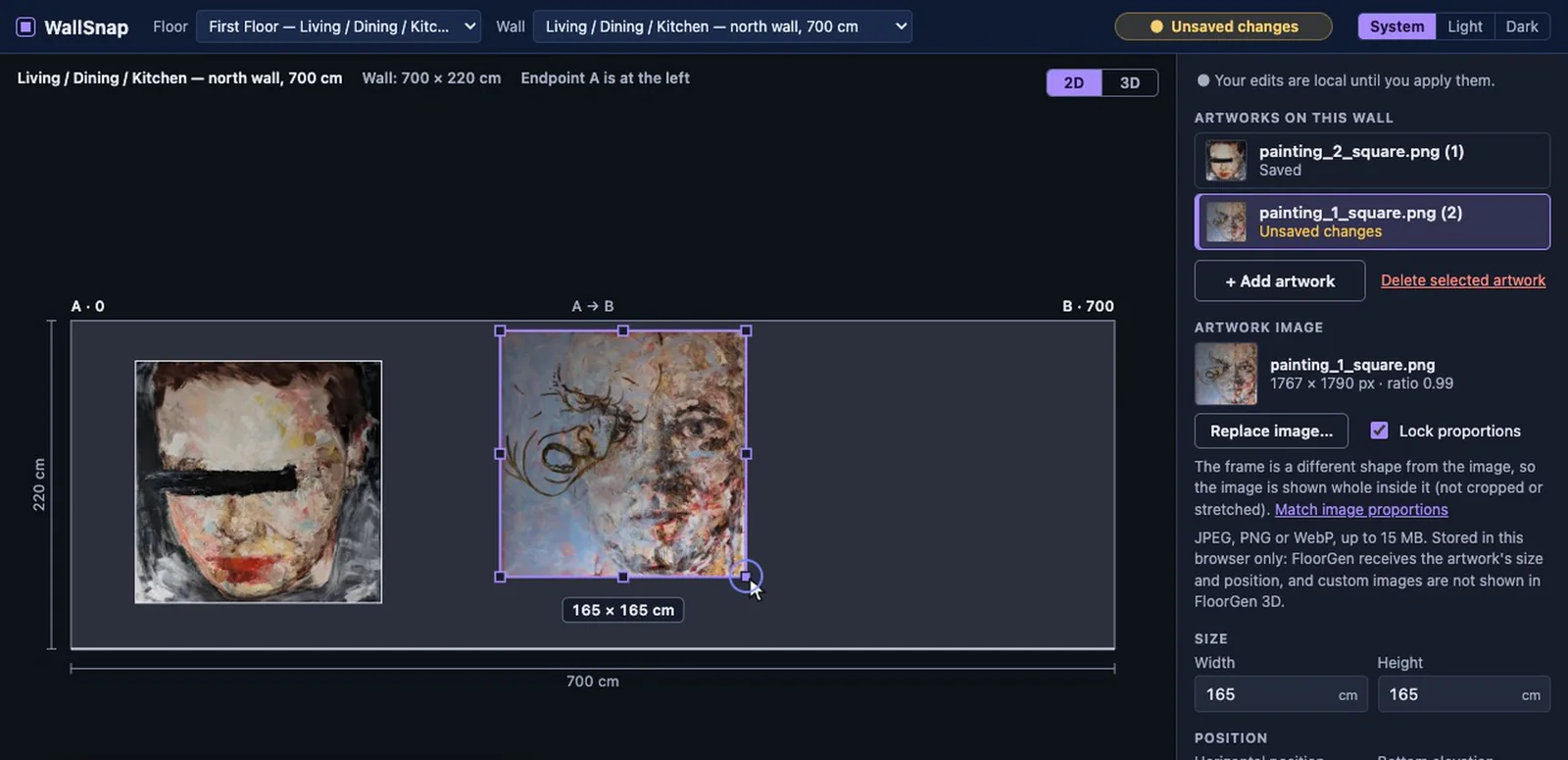The height and width of the screenshot is (760, 1568).
Task: Click the '165 × 165 cm' size label
Action: tap(623, 610)
